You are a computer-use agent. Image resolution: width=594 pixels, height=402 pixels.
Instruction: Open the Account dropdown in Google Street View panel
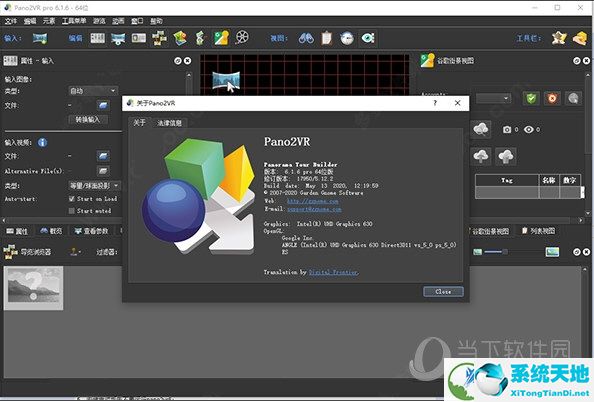(x=493, y=99)
